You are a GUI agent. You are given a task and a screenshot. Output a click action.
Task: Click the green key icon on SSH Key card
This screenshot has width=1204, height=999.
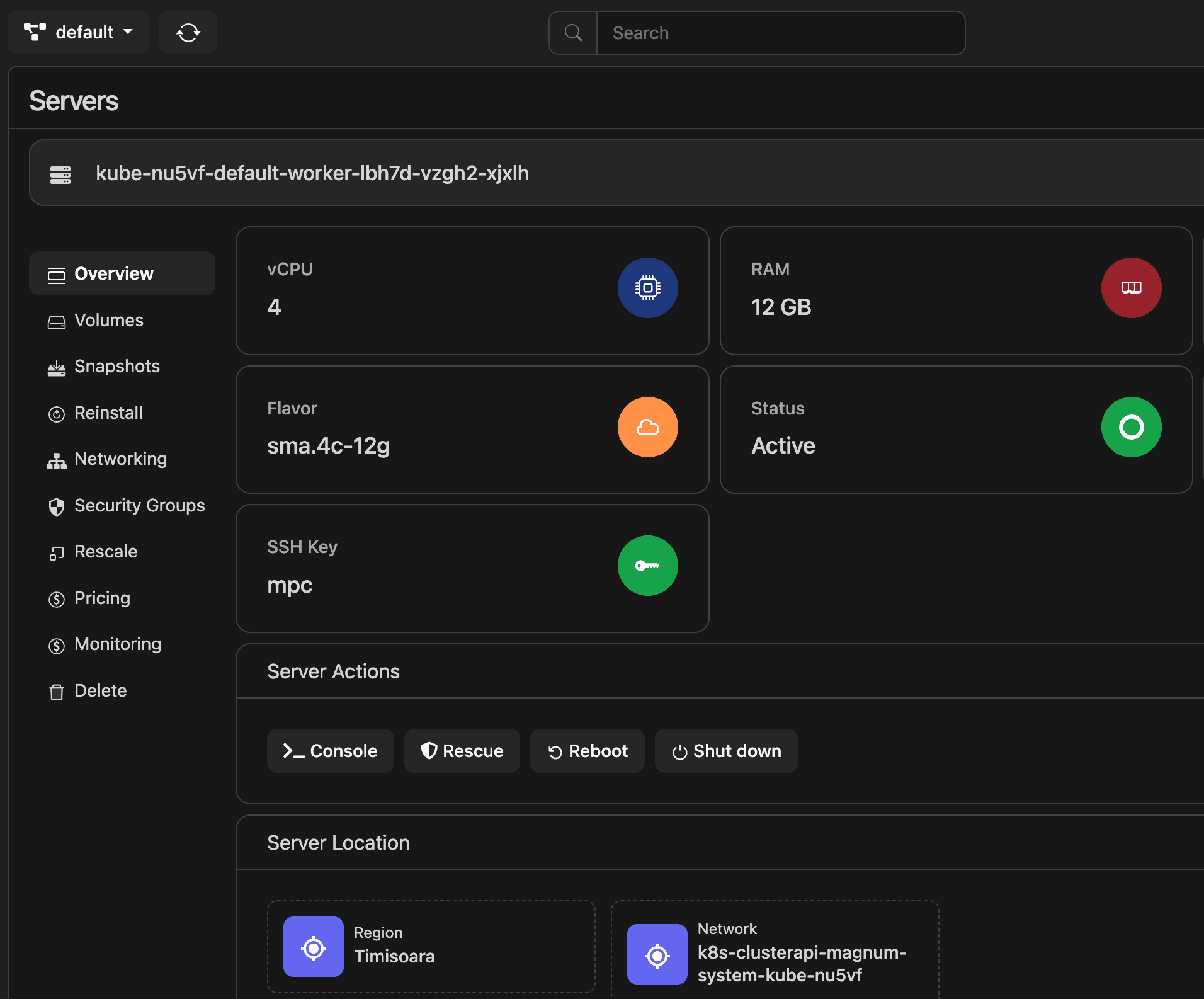click(647, 566)
